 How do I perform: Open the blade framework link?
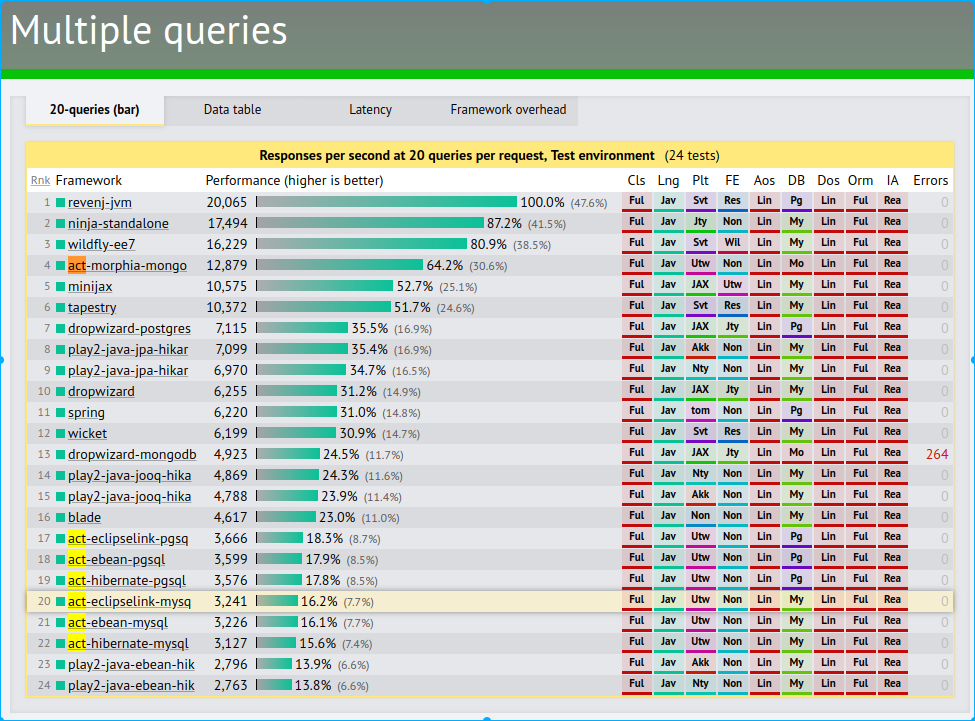pyautogui.click(x=84, y=518)
